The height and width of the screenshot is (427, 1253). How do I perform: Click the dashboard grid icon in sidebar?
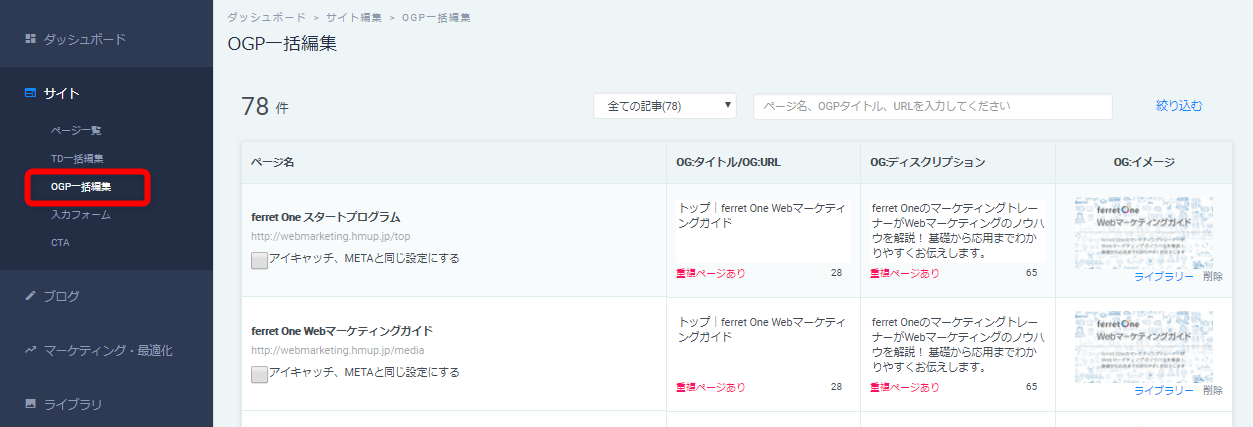(x=30, y=39)
